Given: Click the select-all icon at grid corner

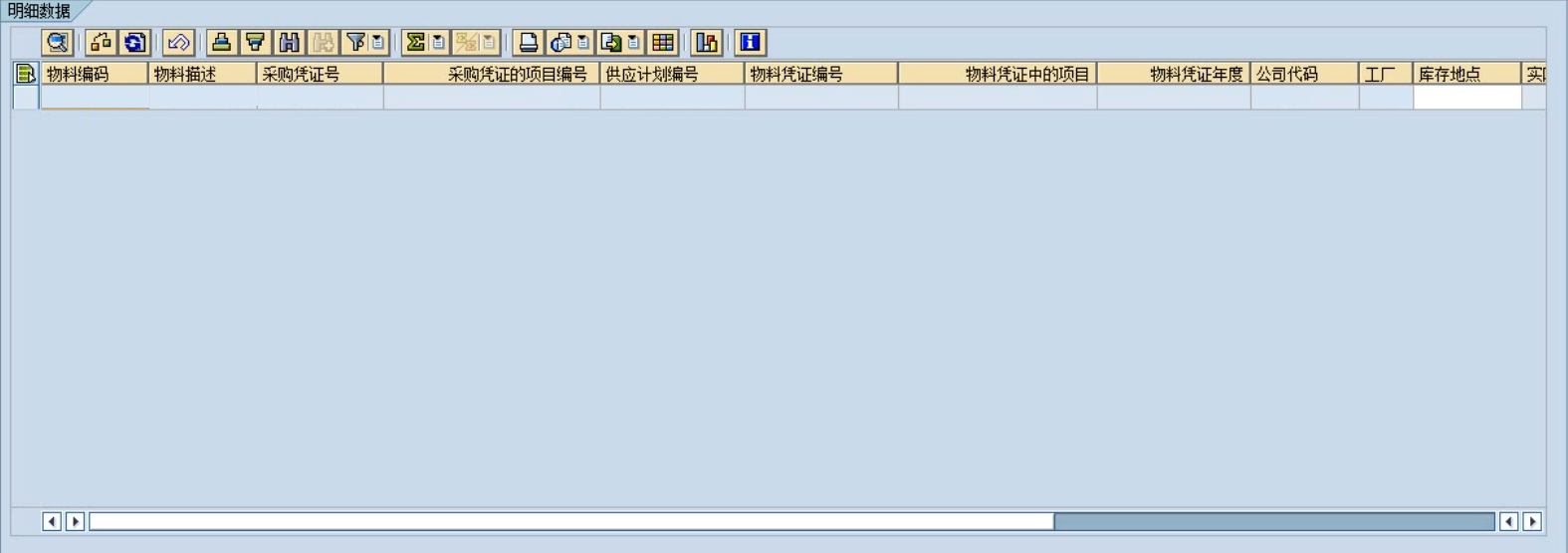Looking at the screenshot, I should (x=26, y=74).
